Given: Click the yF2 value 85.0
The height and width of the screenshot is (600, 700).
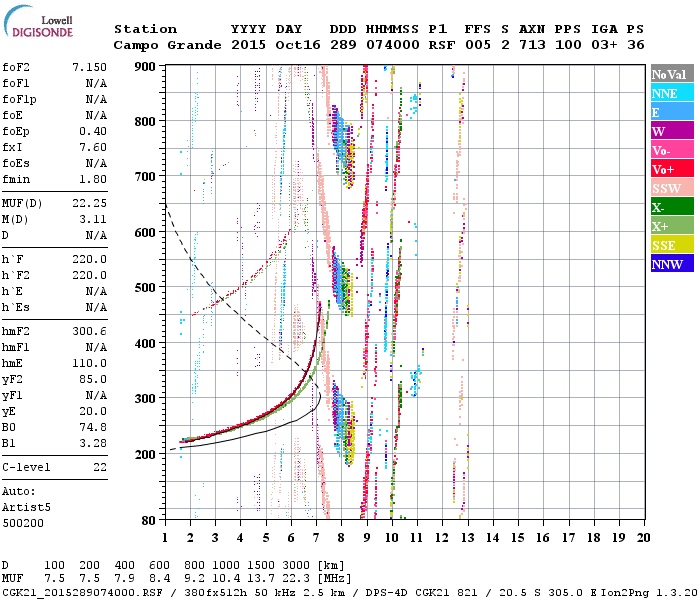Looking at the screenshot, I should (93, 379).
